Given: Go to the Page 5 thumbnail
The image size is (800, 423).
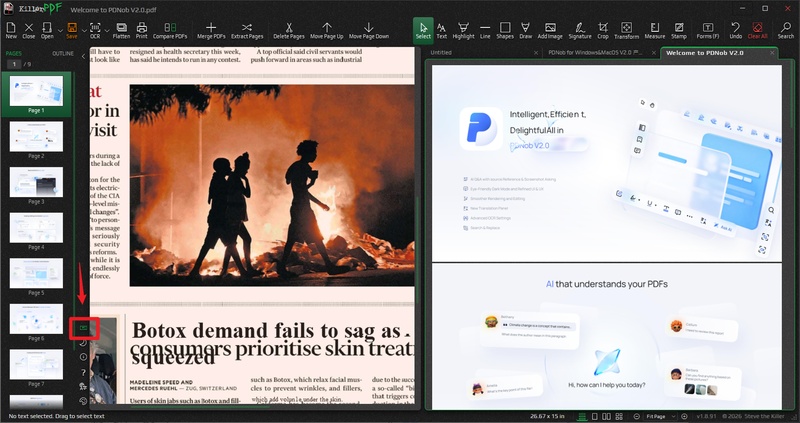Looking at the screenshot, I should (36, 273).
